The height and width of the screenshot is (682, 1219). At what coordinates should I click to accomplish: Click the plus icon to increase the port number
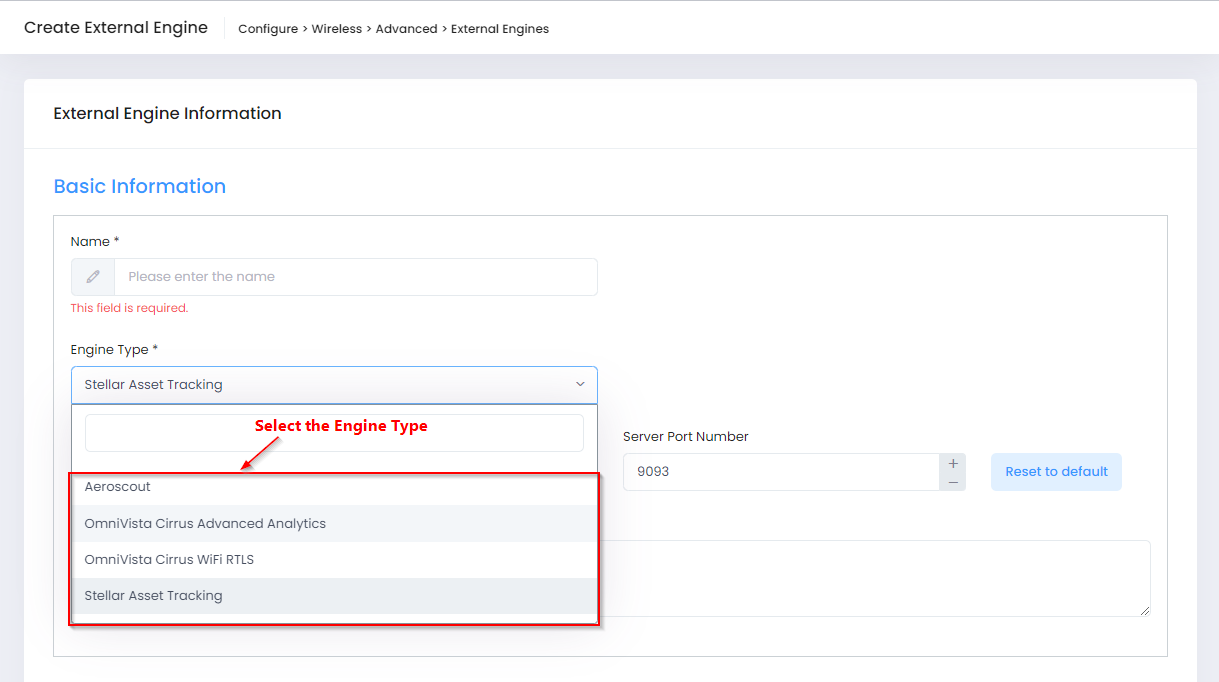(952, 463)
